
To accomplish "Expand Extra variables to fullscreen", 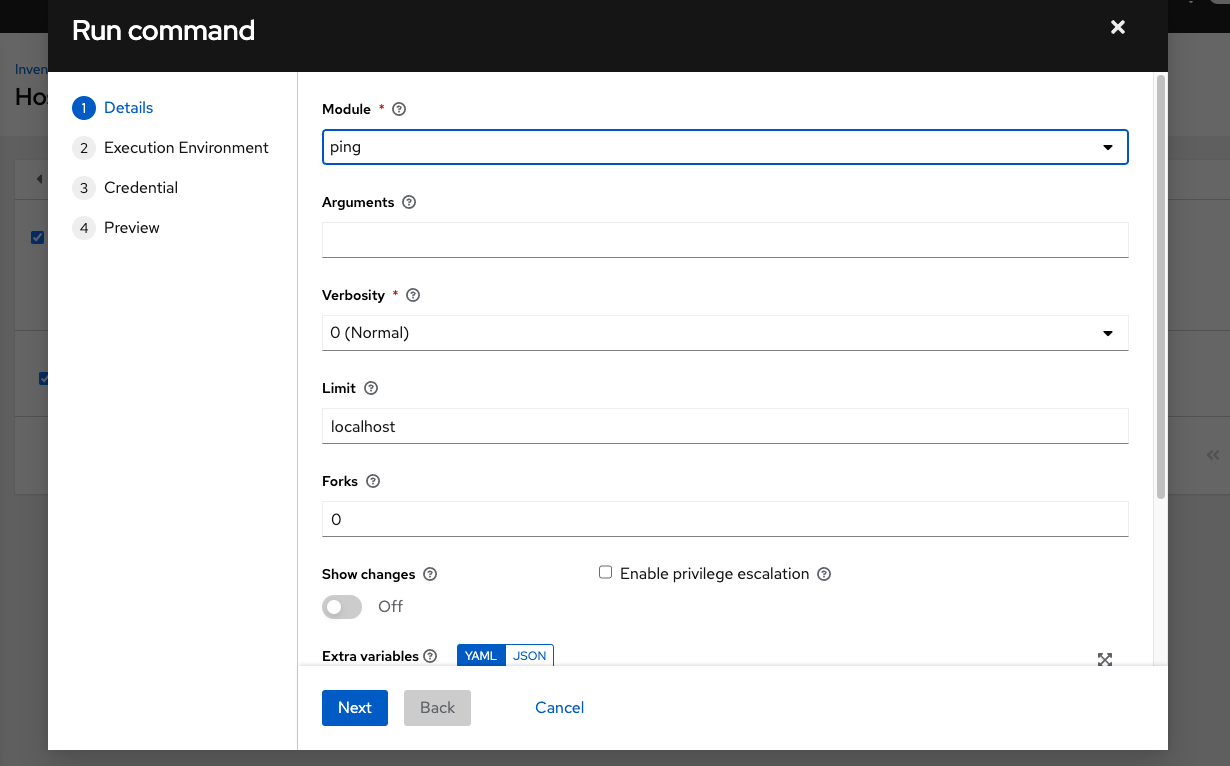I will pyautogui.click(x=1104, y=659).
